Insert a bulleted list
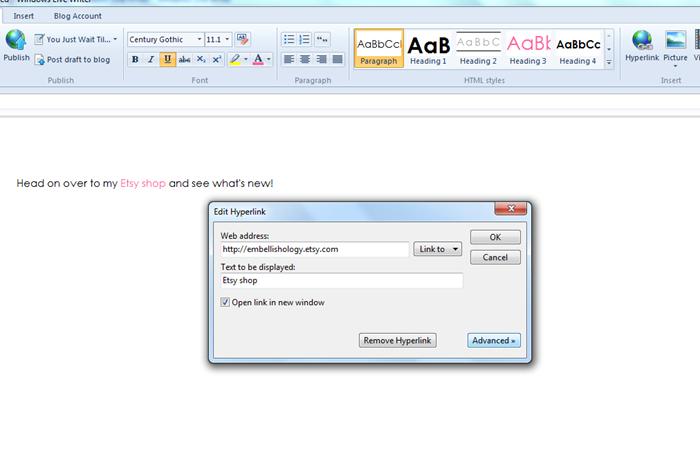Image resolution: width=700 pixels, height=470 pixels. (x=289, y=39)
